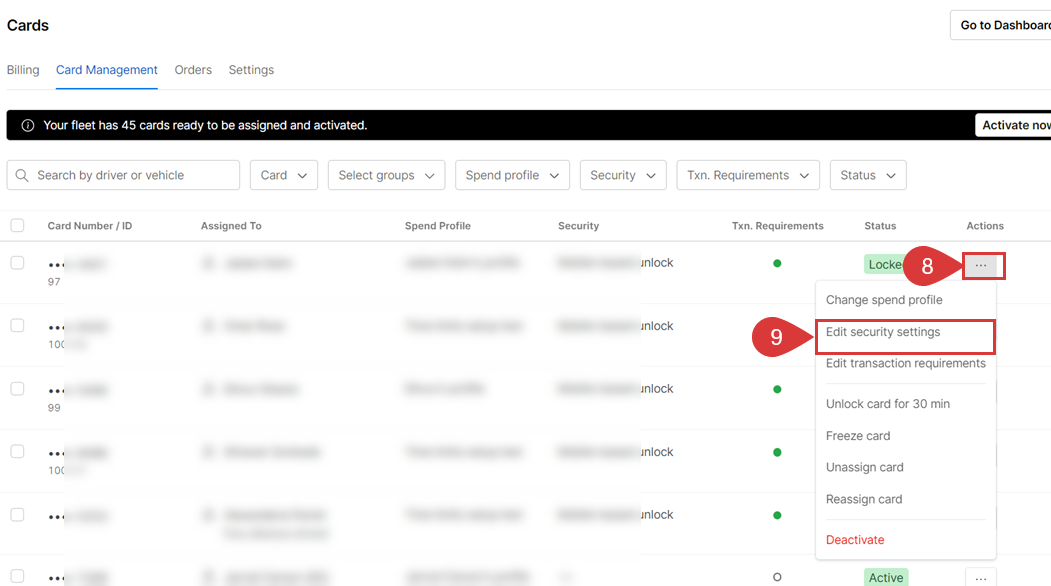
Task: Click the search magnifier icon
Action: click(22, 175)
